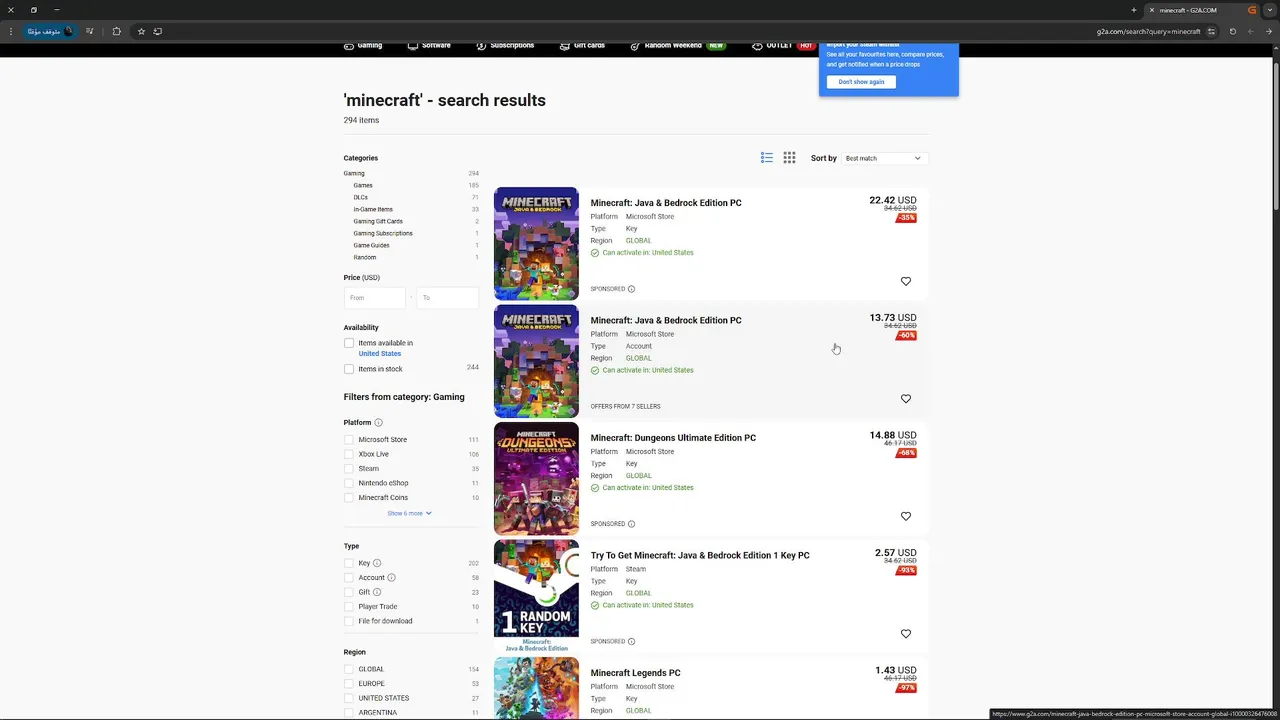Screen dimensions: 1280x720
Task: Click info icon next to Platform filter heading
Action: click(x=378, y=423)
